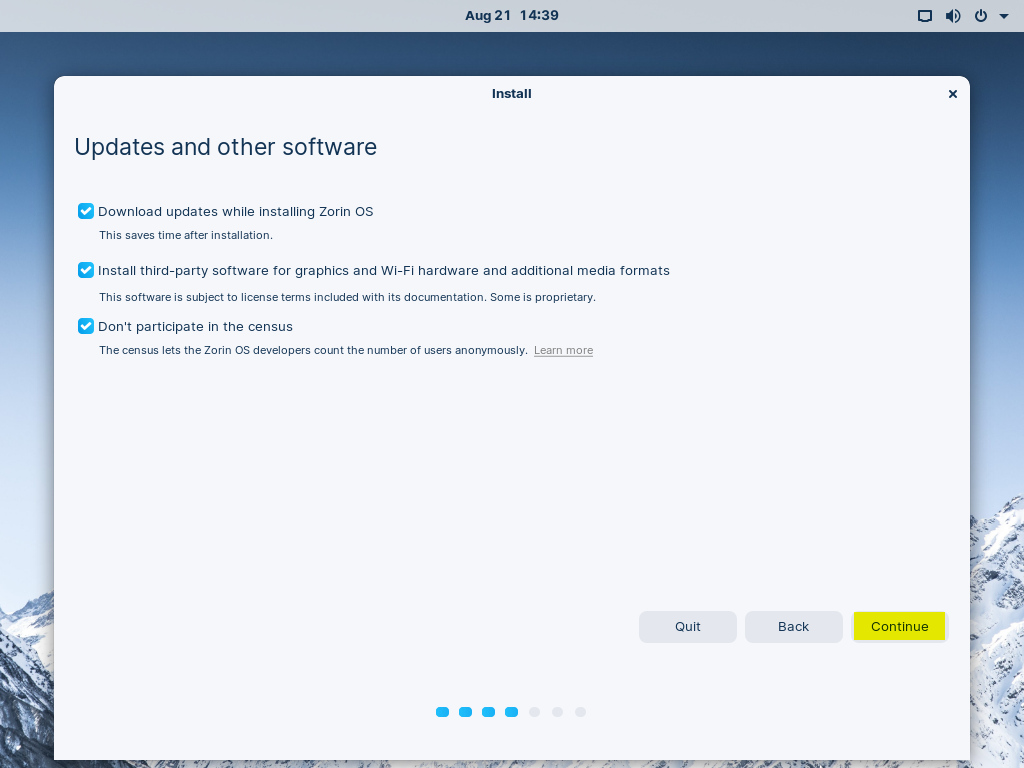Viewport: 1024px width, 768px height.
Task: Open the clock showing Aug 21 14:39
Action: tap(511, 16)
